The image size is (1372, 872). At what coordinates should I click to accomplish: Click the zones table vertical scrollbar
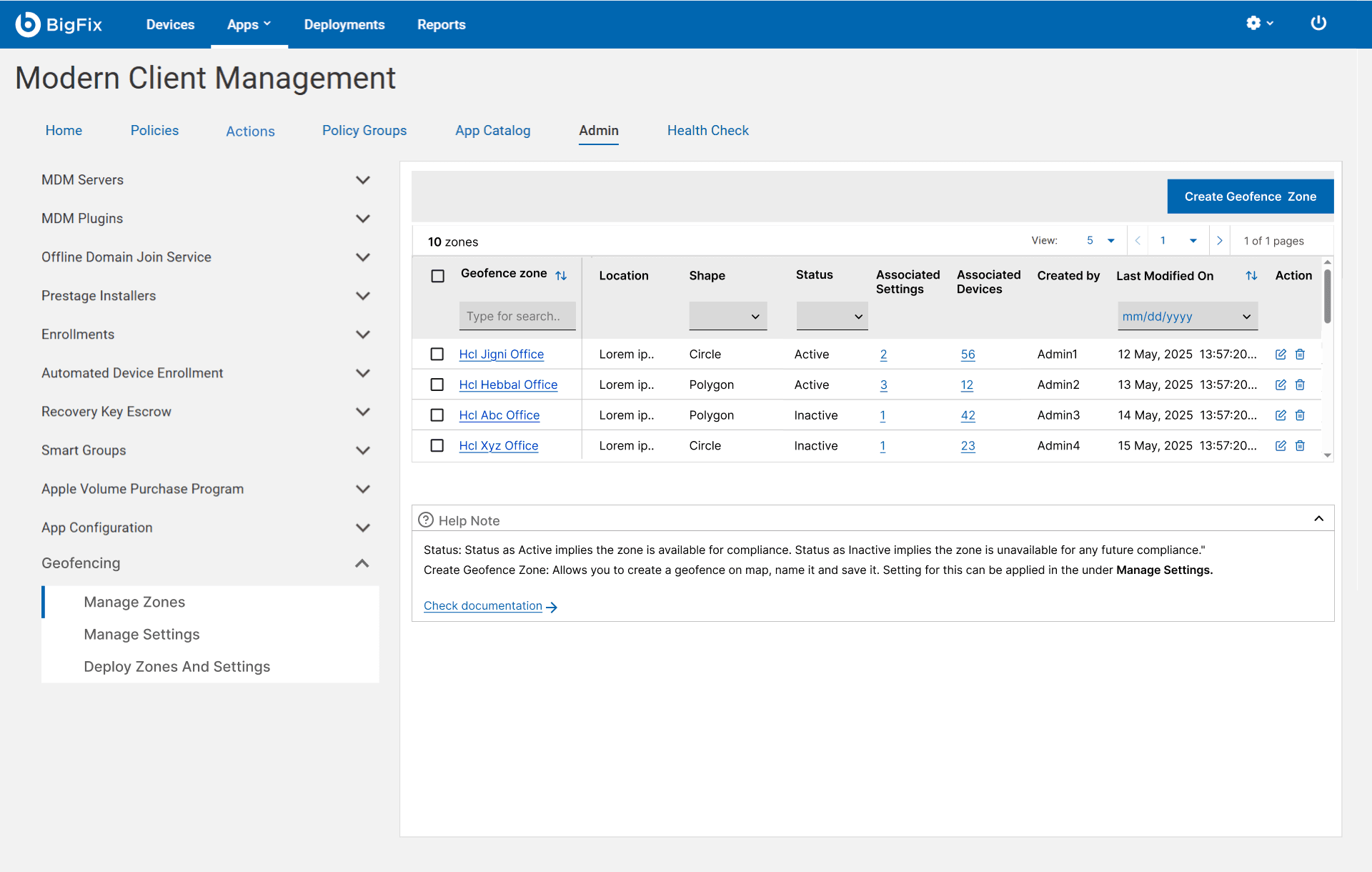pyautogui.click(x=1327, y=296)
